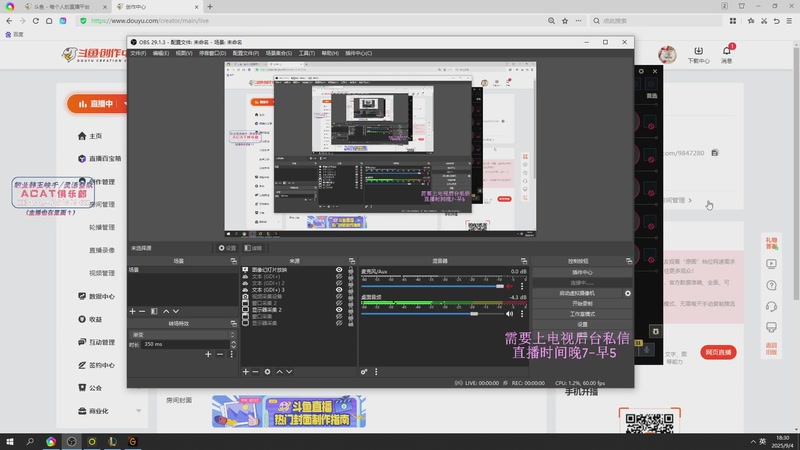800x450 pixels.
Task: Move the source up in the list
Action: 279,372
